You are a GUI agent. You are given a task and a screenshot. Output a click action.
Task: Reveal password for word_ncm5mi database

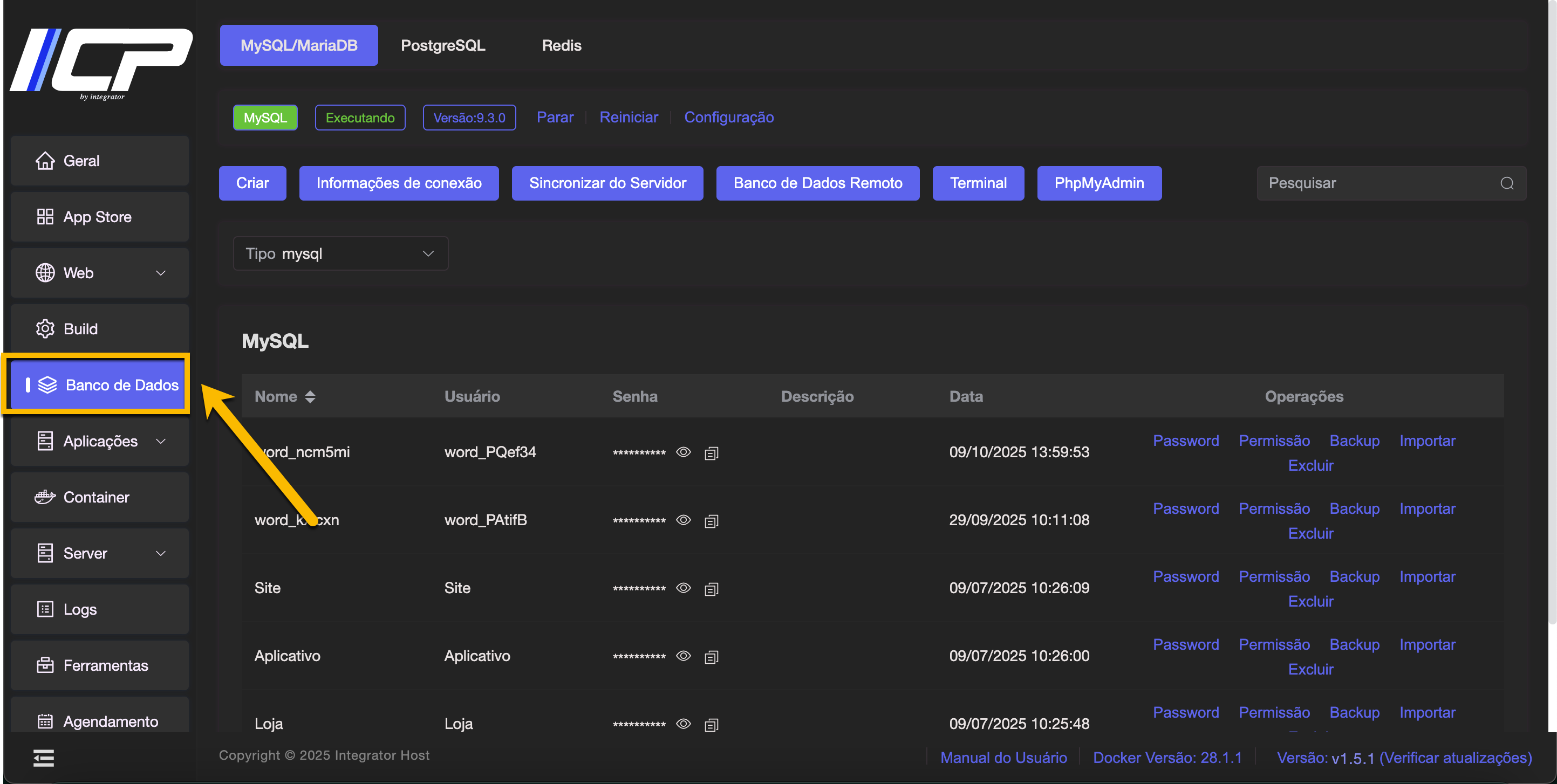click(683, 452)
